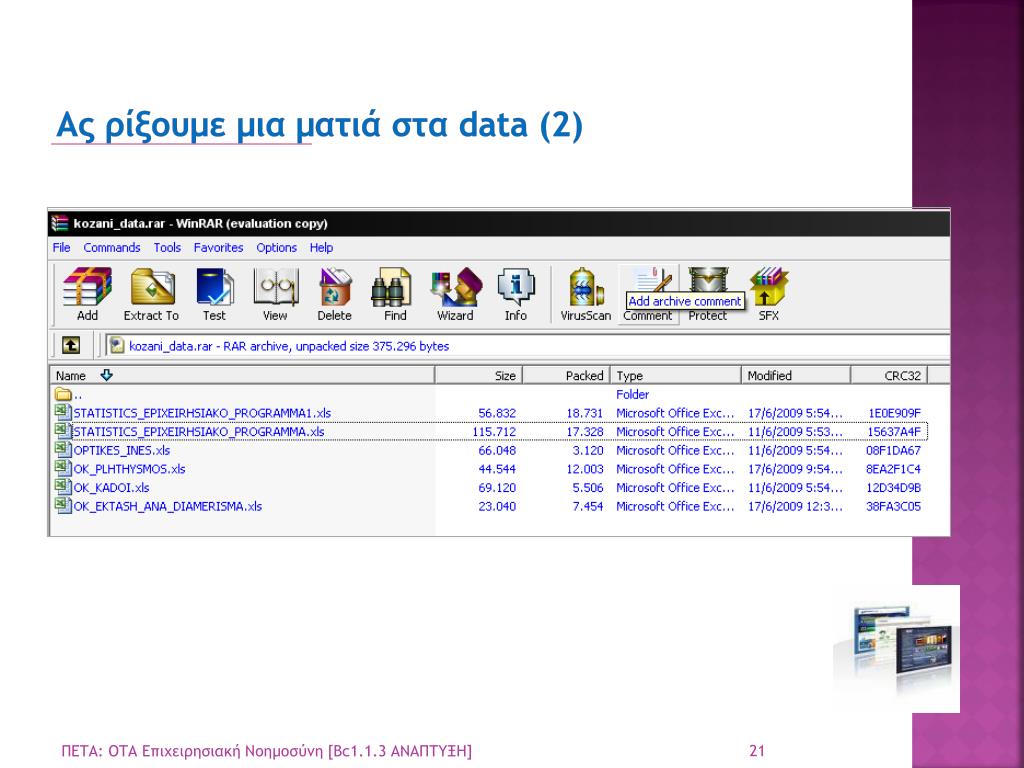1024x768 pixels.
Task: Sort by the Packed column header
Action: [x=566, y=376]
